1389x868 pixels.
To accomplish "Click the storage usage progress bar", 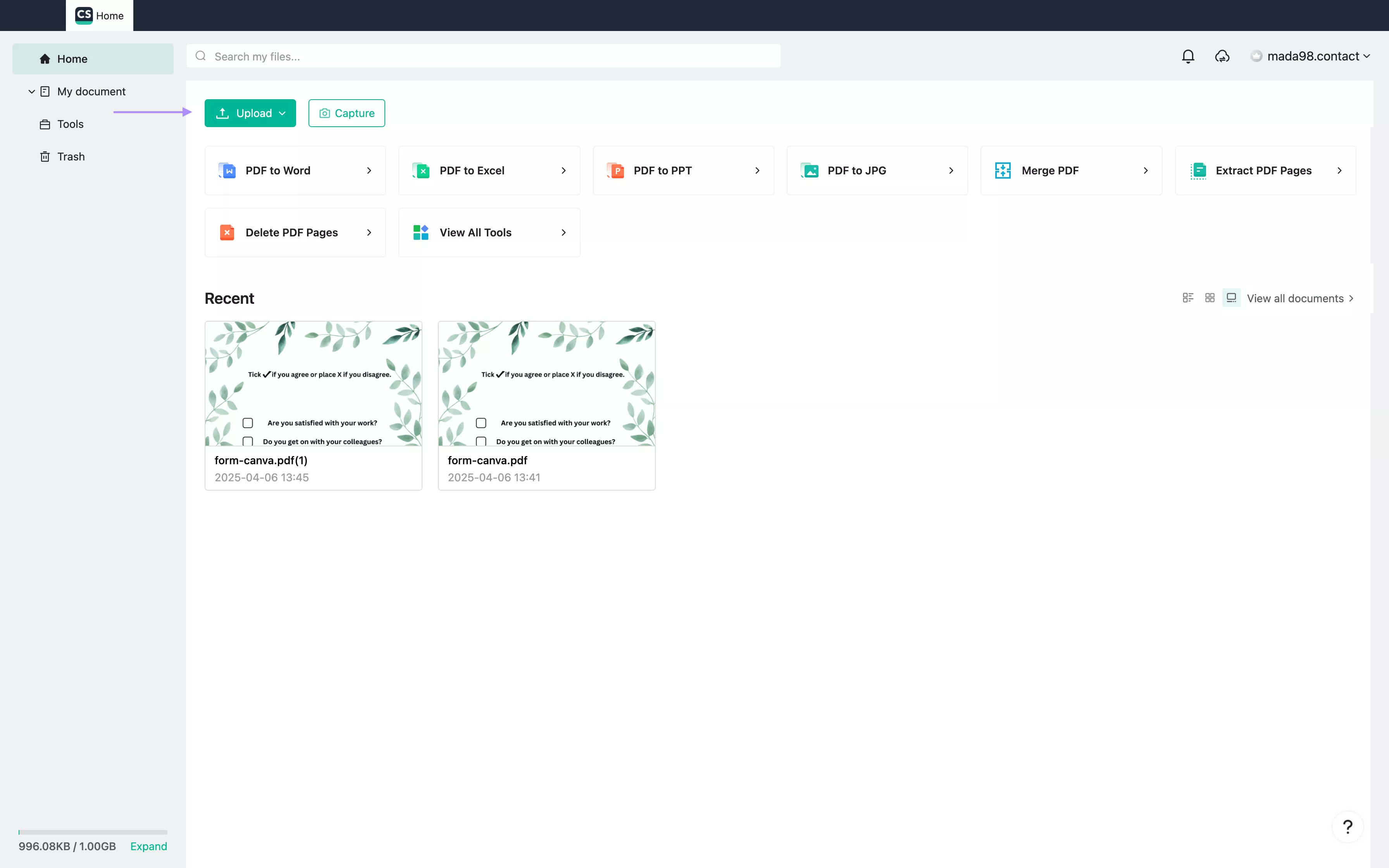I will pos(92,832).
